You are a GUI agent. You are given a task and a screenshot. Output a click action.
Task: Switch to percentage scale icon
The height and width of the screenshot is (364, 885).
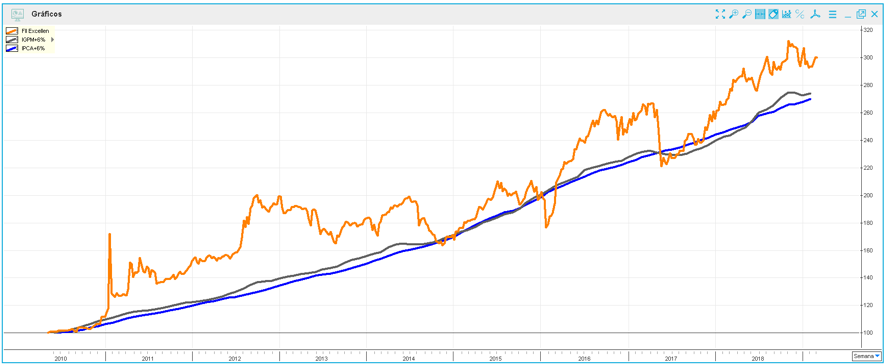[x=800, y=14]
